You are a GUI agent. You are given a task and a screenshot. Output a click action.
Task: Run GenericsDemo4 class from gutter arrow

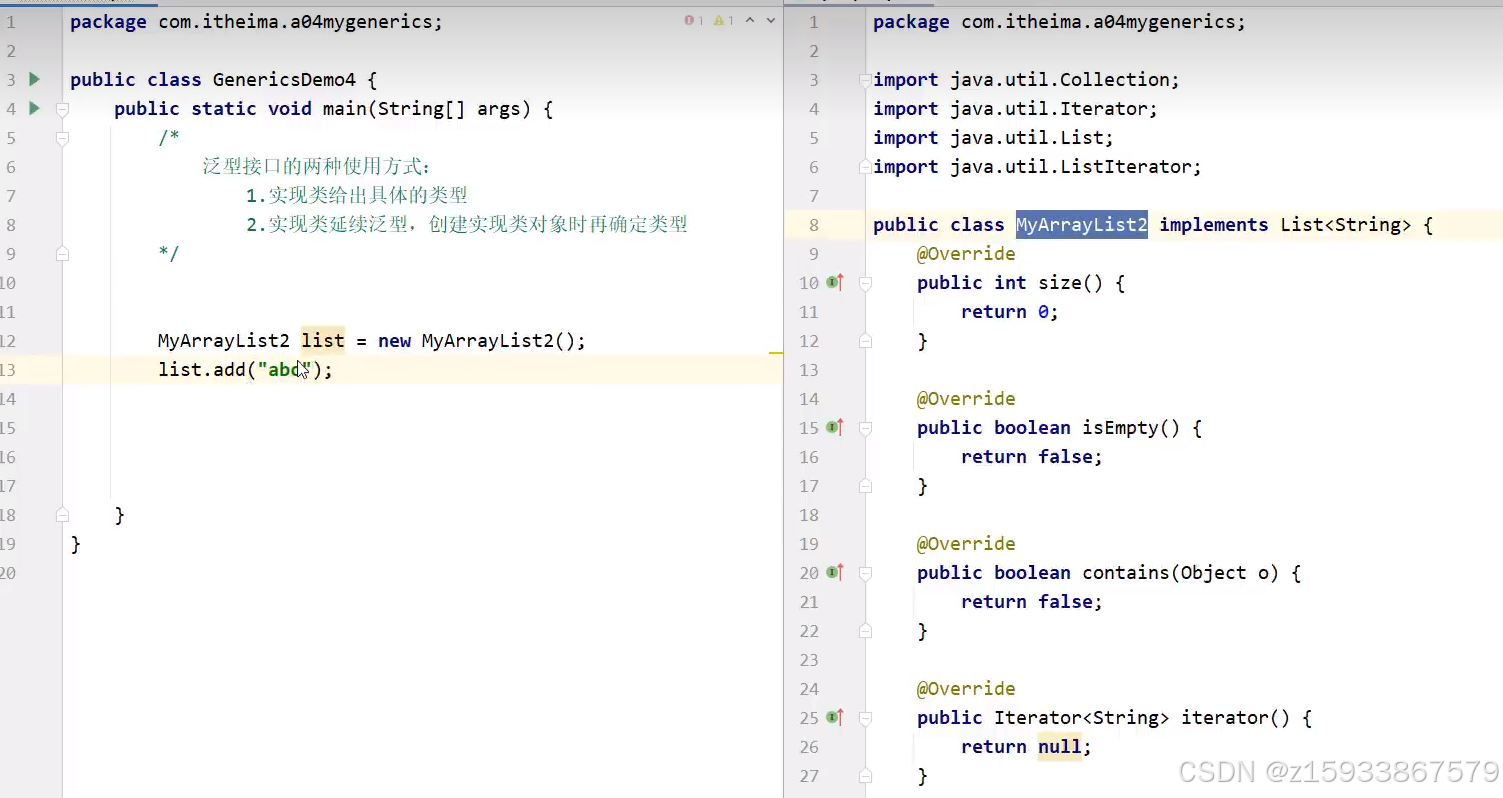click(35, 79)
